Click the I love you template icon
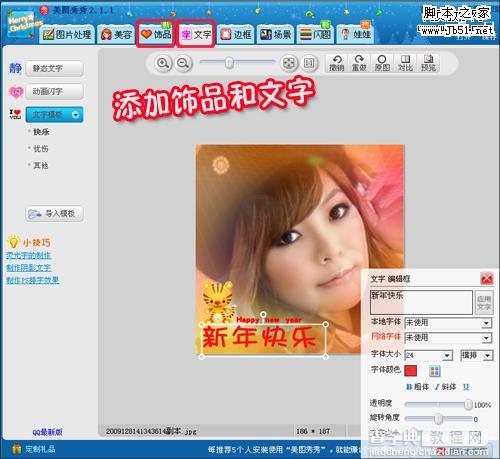 15,114
